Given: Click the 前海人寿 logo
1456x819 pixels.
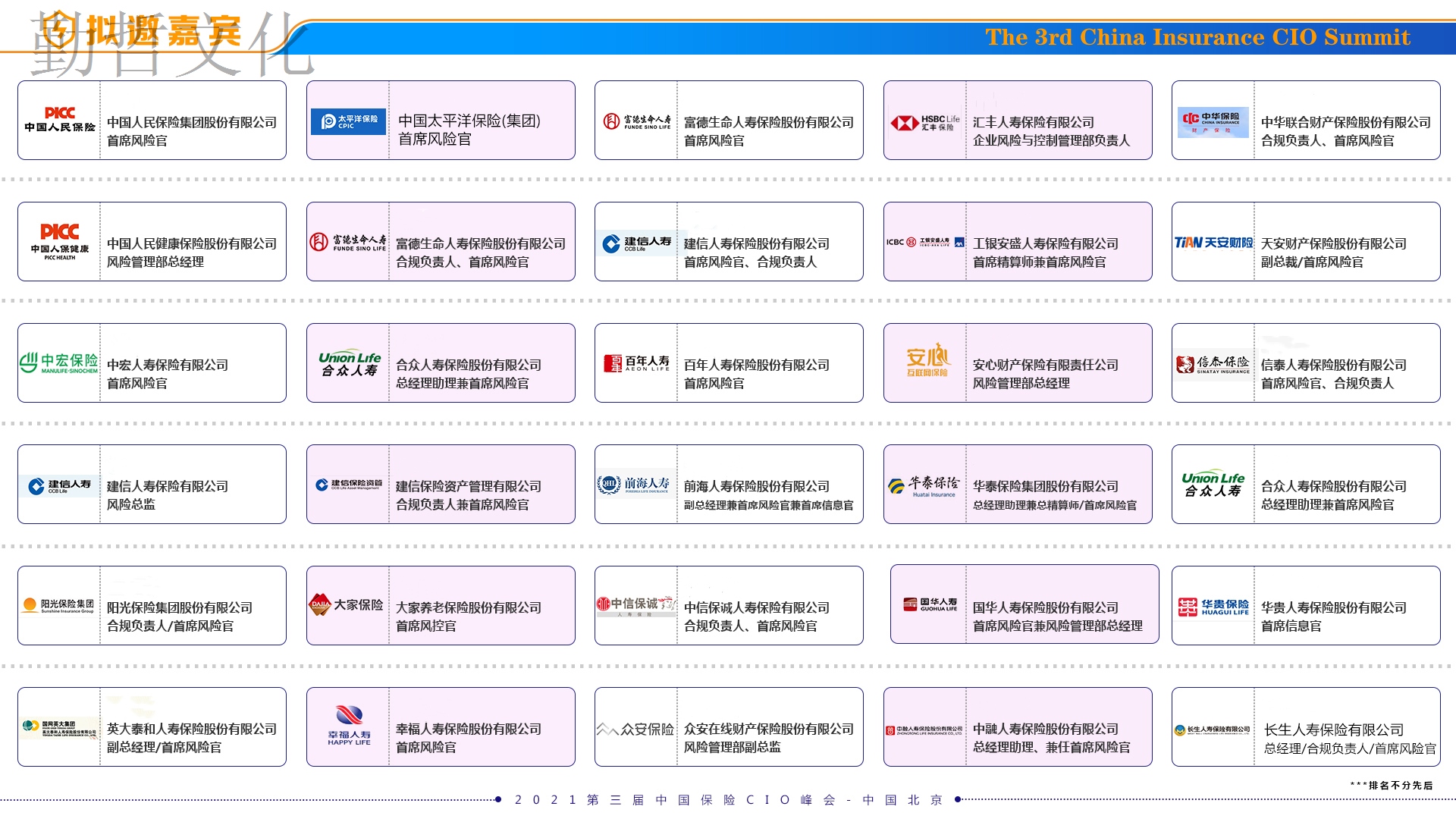Looking at the screenshot, I should pyautogui.click(x=635, y=485).
